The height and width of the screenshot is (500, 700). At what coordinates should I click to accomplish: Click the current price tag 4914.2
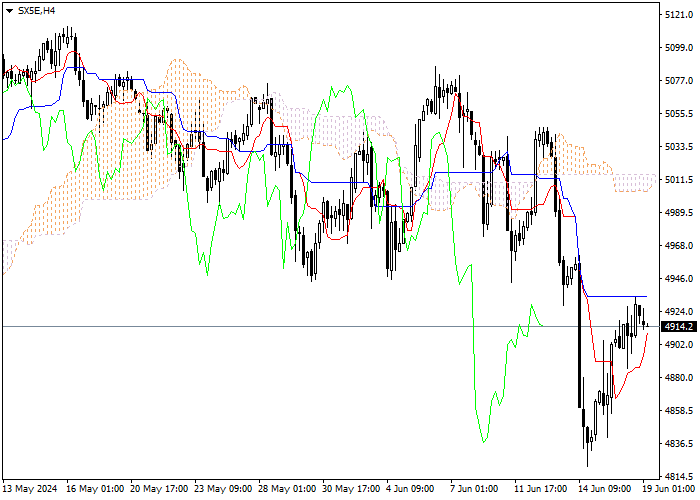[x=678, y=327]
